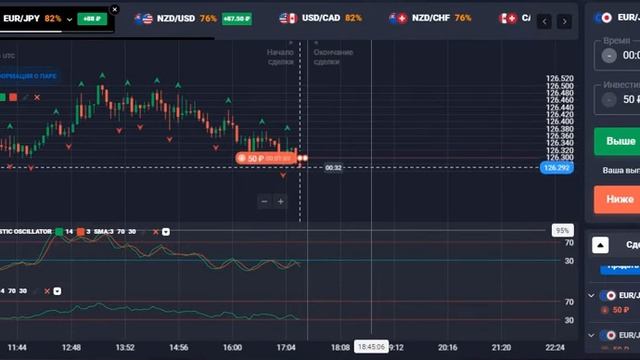Collapse trades panel with up-arrow button
The height and width of the screenshot is (360, 640).
pos(600,245)
